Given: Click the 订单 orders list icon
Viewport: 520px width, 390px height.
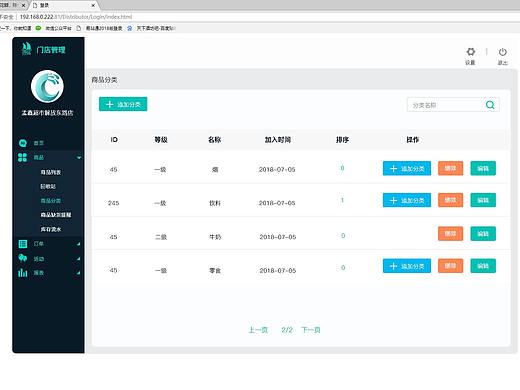Looking at the screenshot, I should 23,244.
